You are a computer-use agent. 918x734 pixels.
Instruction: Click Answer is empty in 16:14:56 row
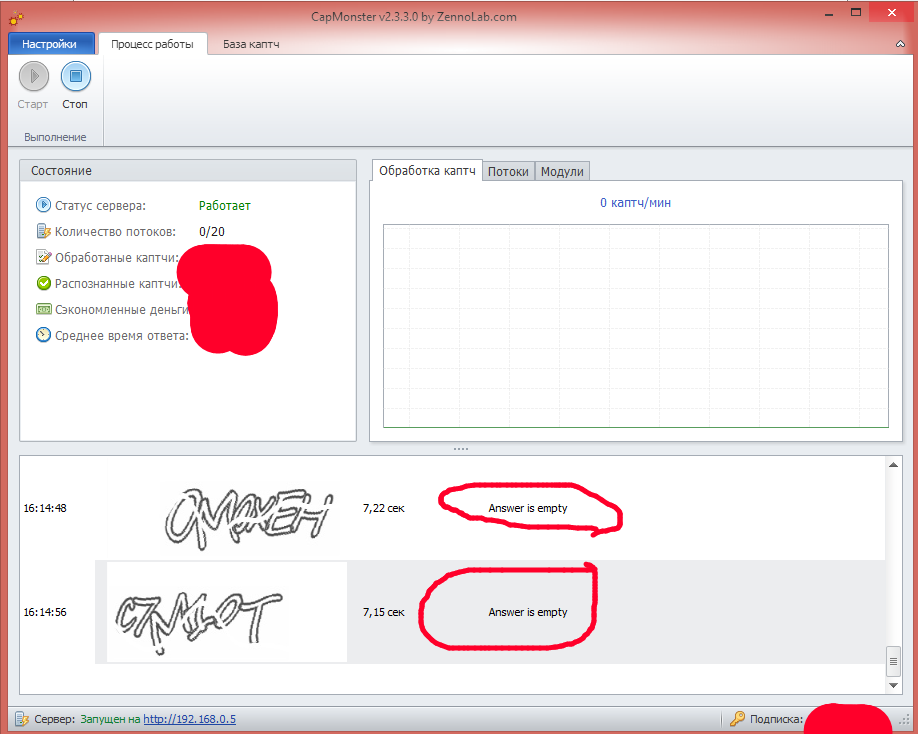(527, 612)
